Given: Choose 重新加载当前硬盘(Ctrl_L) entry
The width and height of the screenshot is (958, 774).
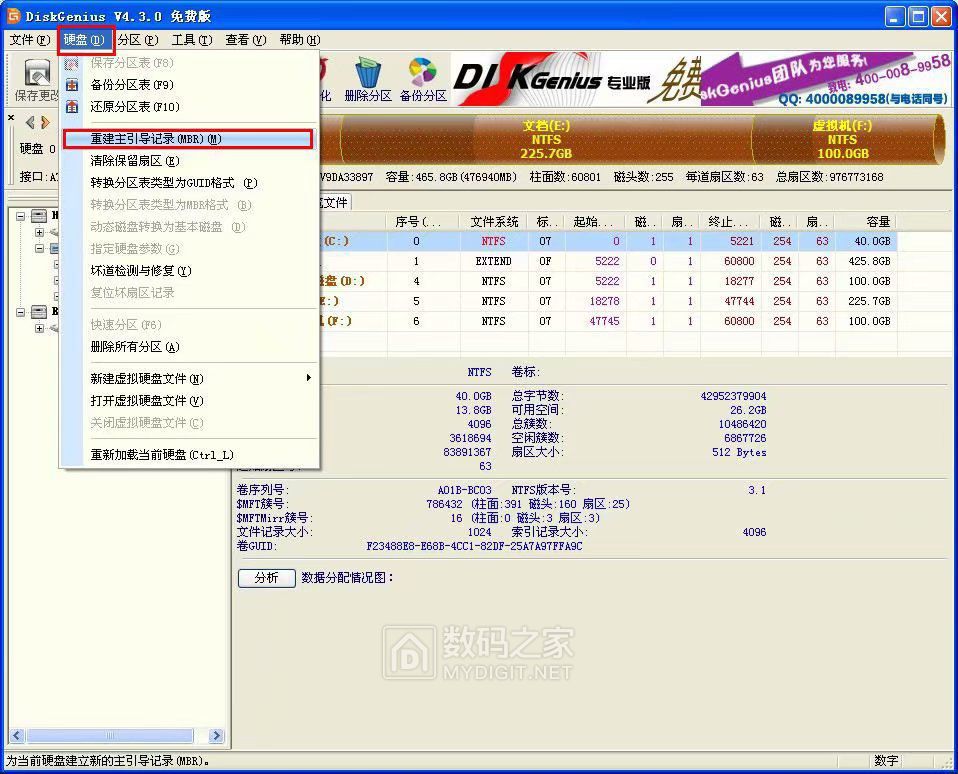Looking at the screenshot, I should 189,455.
